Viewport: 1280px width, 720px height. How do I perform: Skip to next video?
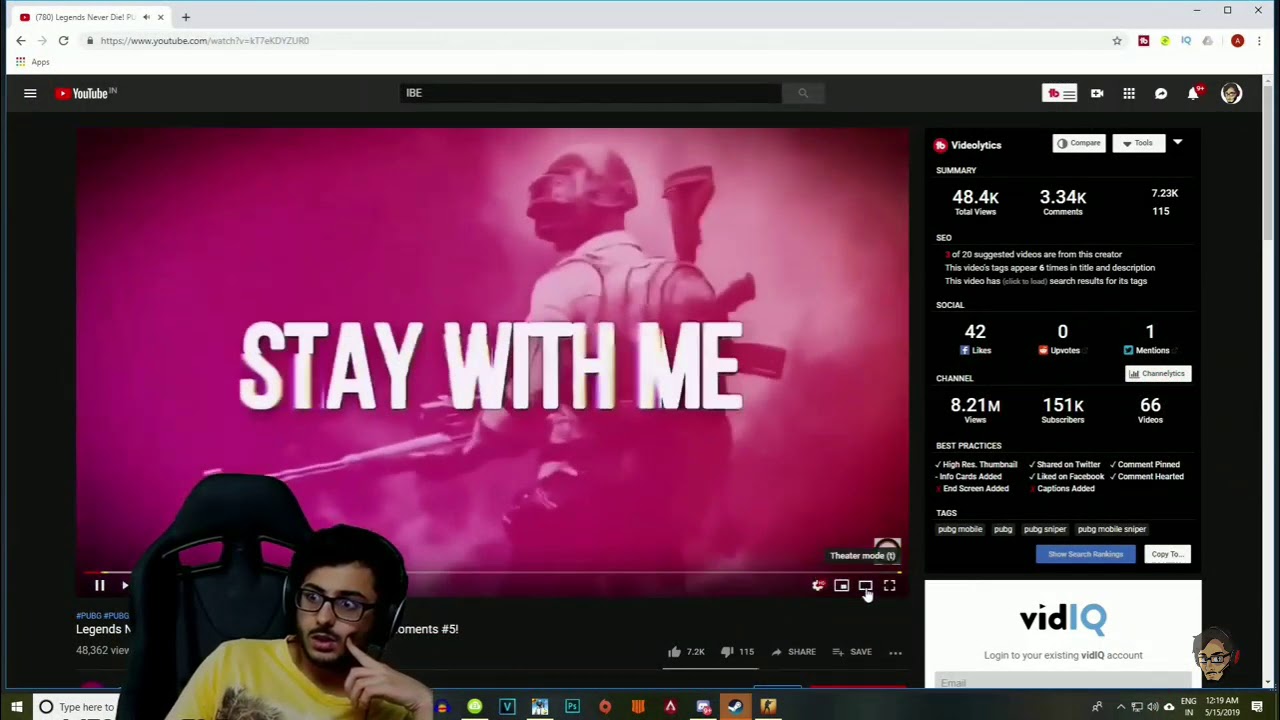pos(125,585)
